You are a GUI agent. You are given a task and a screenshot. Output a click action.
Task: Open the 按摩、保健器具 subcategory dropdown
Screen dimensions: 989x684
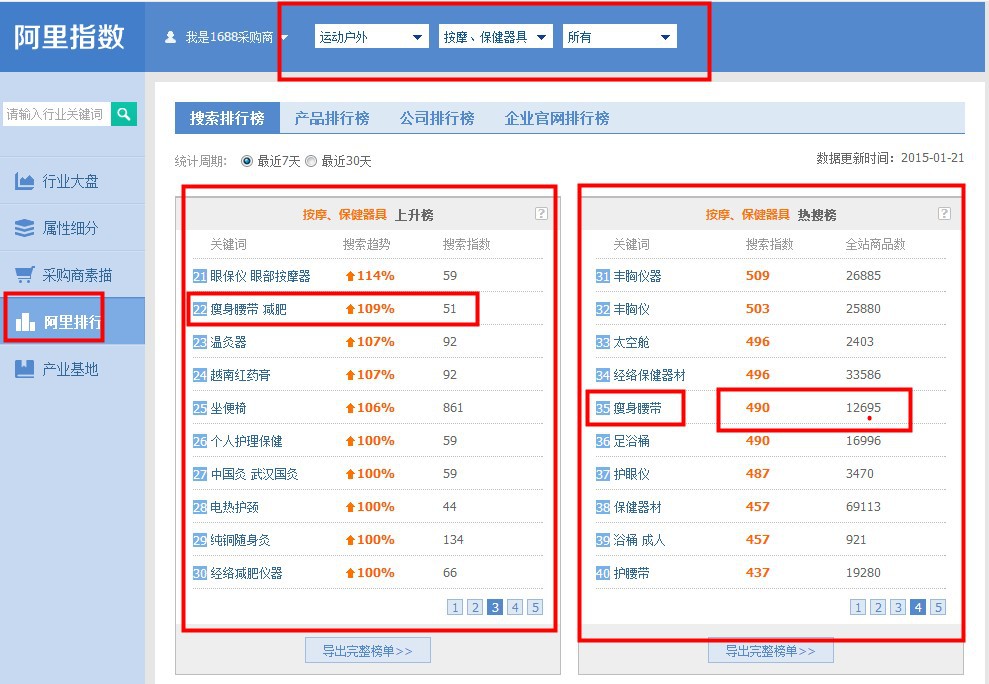tap(496, 37)
